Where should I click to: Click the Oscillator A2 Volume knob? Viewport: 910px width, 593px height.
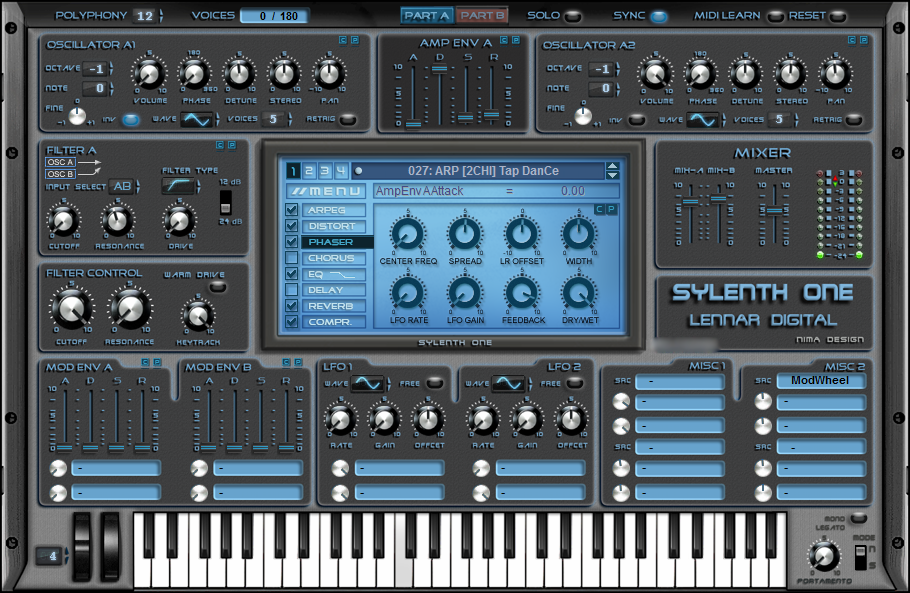click(x=655, y=74)
